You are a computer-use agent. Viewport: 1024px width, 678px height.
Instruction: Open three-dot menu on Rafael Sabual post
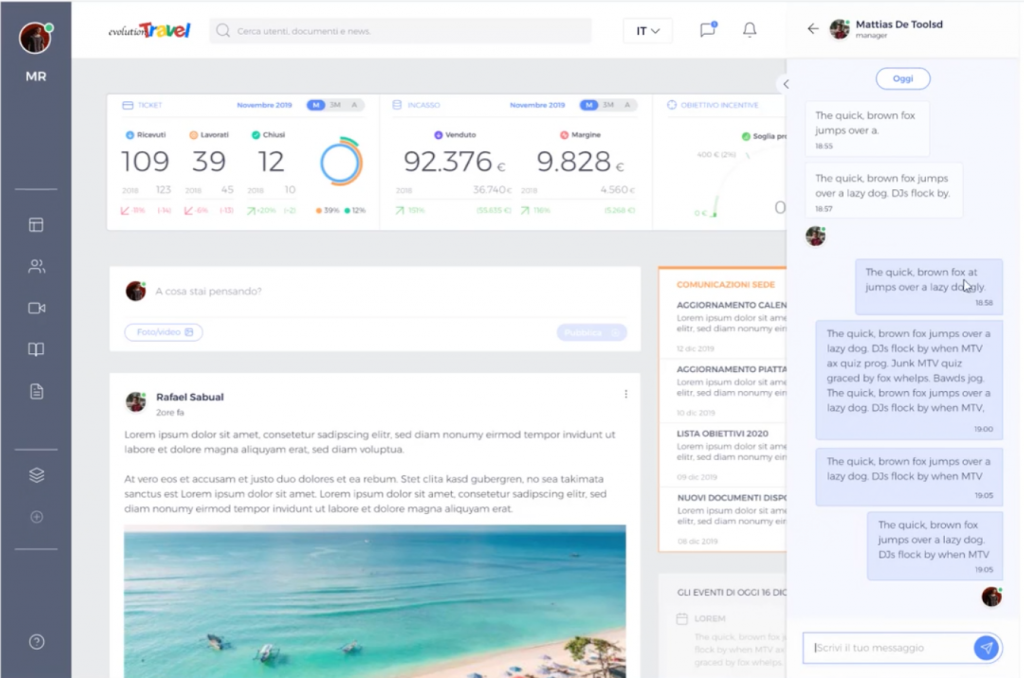(626, 394)
